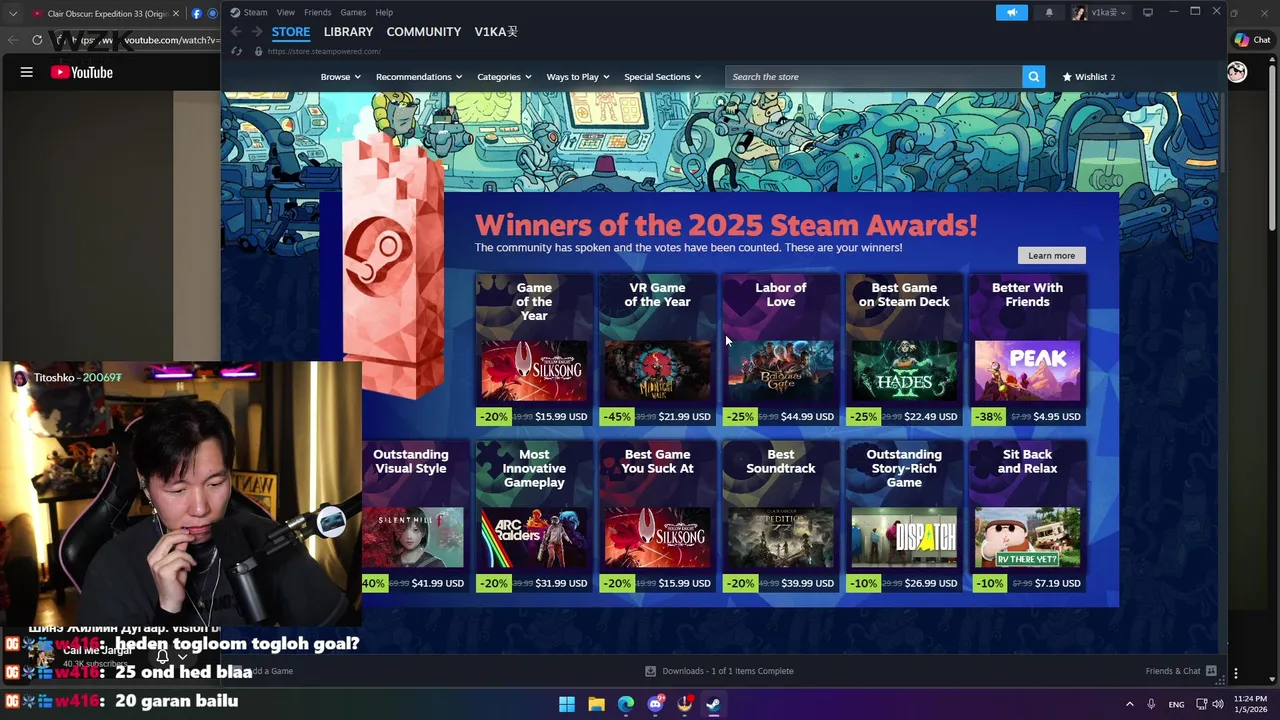Open the Steam menu
The height and width of the screenshot is (720, 1280).
255,12
